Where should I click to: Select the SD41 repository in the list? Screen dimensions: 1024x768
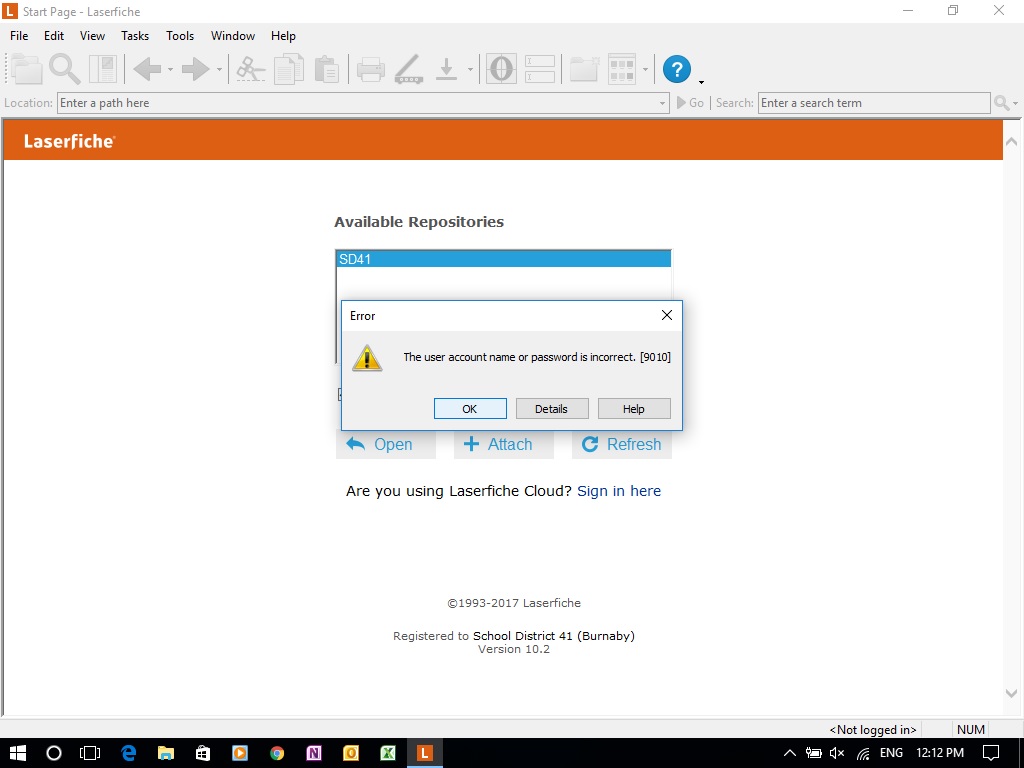[504, 259]
